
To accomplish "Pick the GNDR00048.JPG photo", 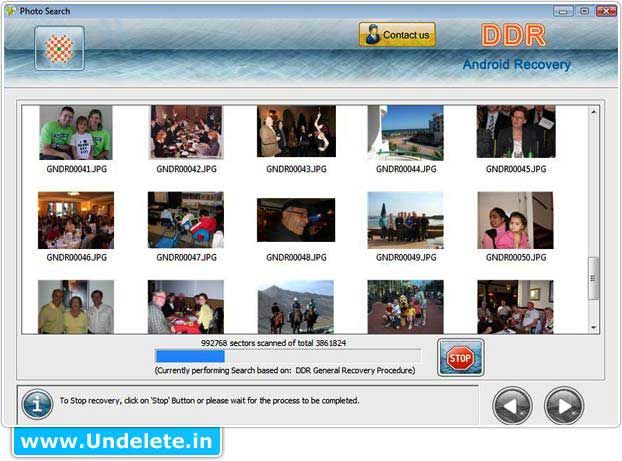I will point(296,220).
